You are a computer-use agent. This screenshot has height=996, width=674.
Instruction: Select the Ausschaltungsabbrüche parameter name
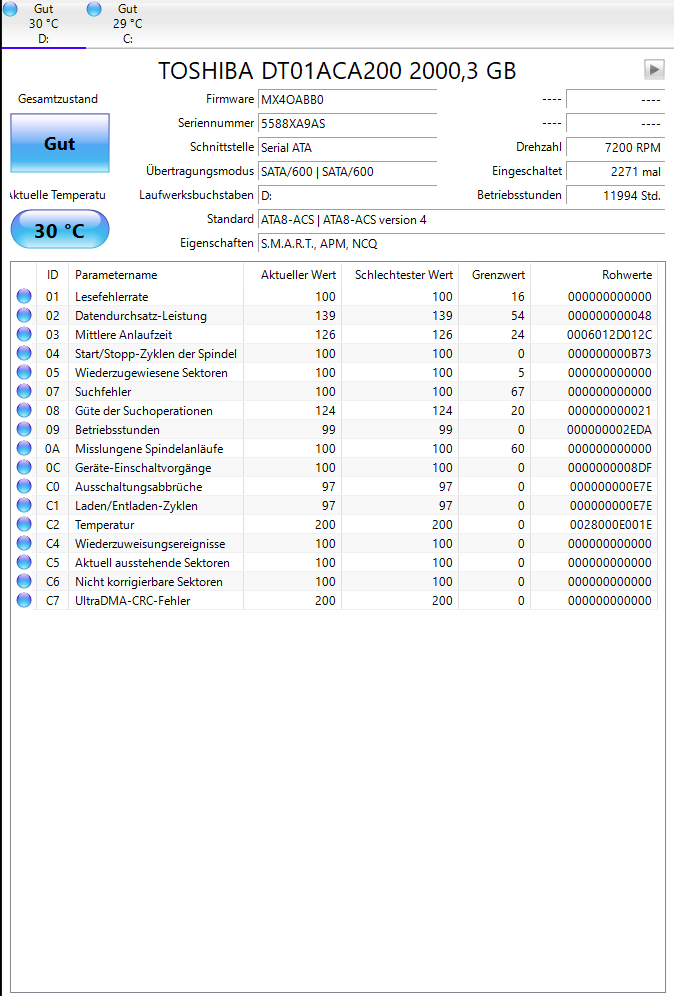(x=138, y=487)
